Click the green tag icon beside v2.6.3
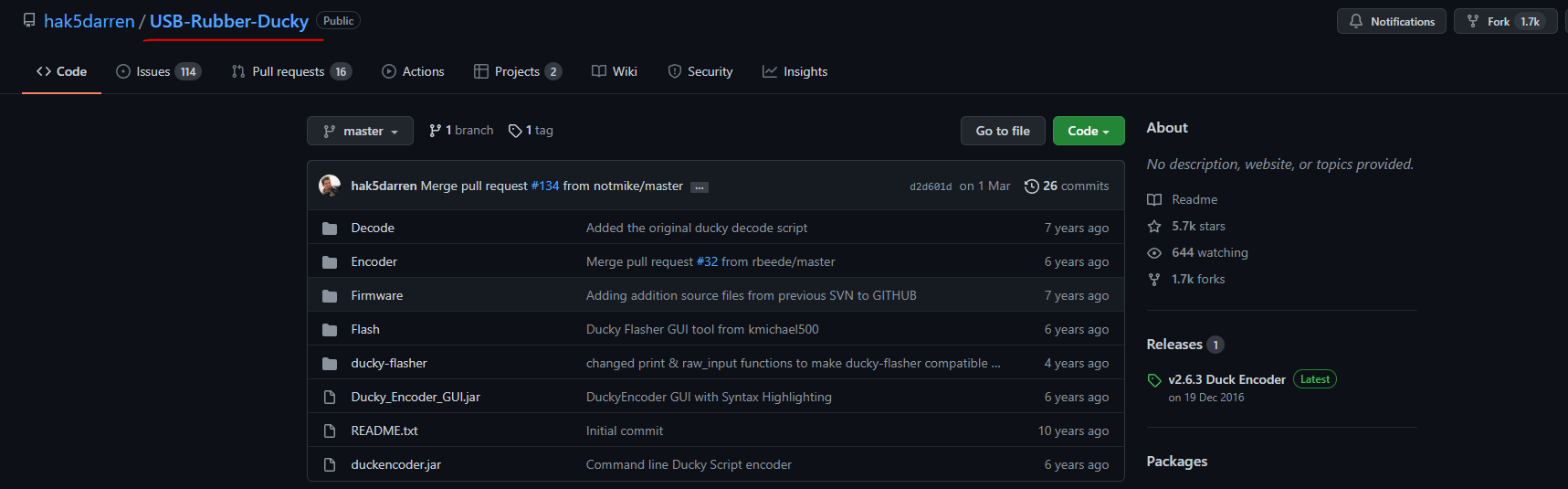Viewport: 1568px width, 489px height. (x=1154, y=380)
